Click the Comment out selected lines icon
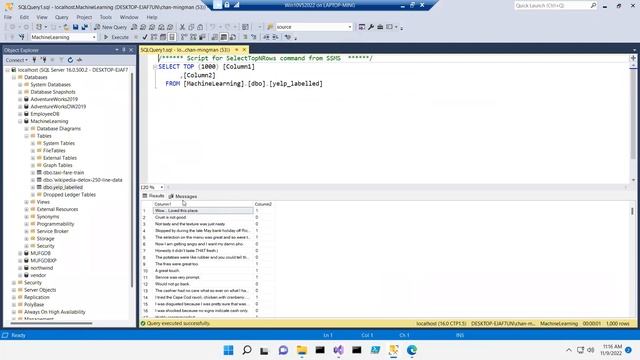 pyautogui.click(x=245, y=37)
